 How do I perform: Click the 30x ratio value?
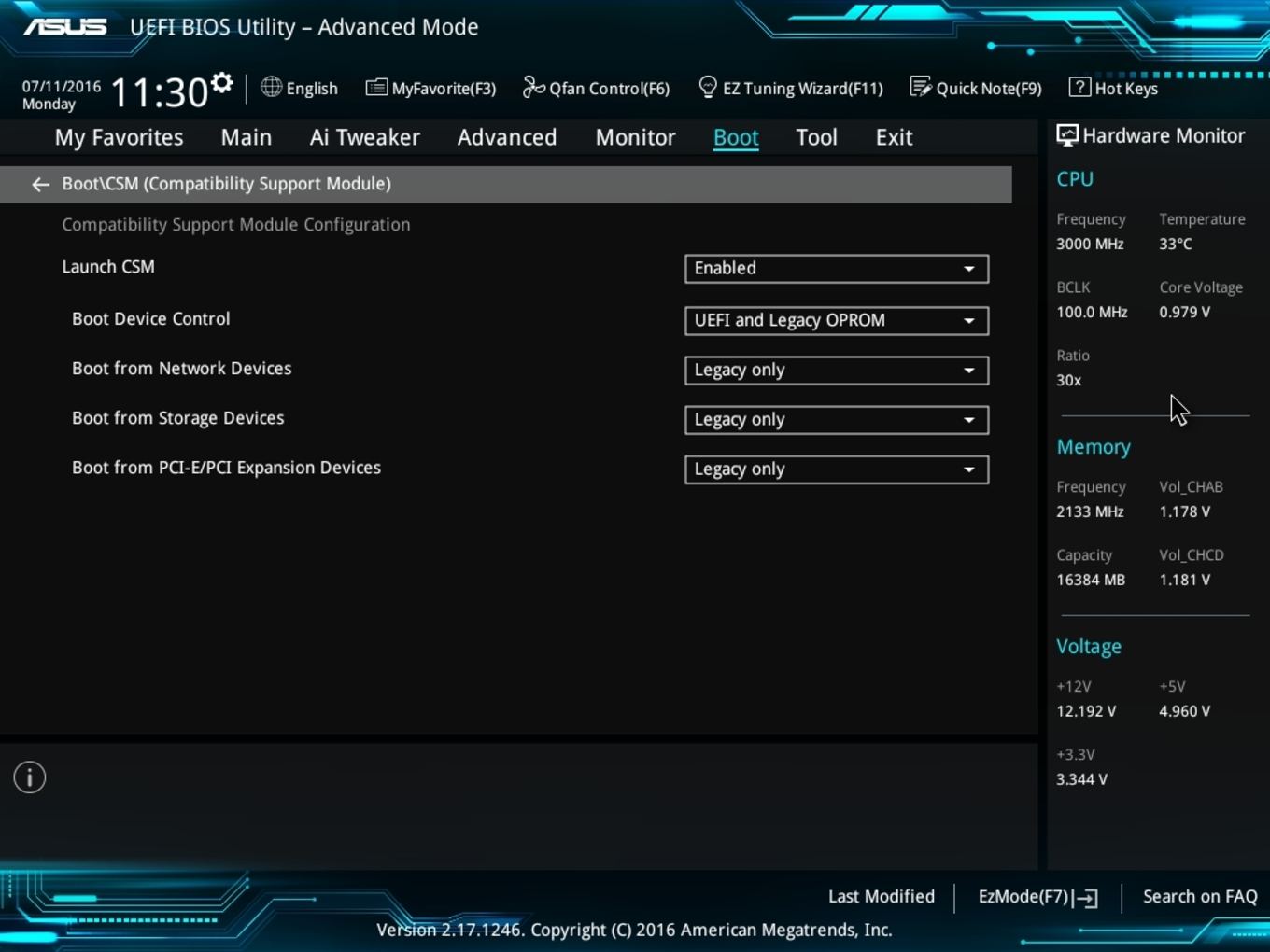1069,380
